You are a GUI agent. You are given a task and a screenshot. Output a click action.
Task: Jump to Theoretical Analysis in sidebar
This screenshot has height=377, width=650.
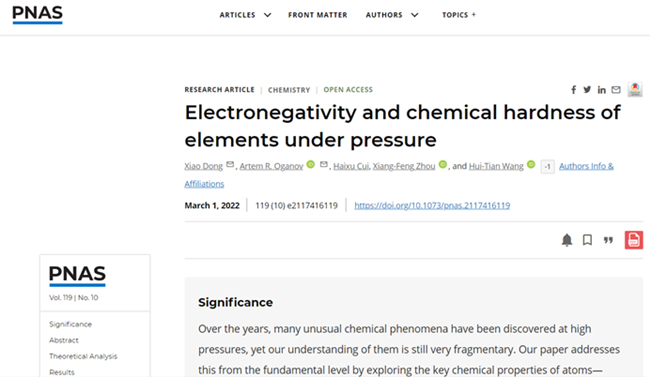pos(83,356)
